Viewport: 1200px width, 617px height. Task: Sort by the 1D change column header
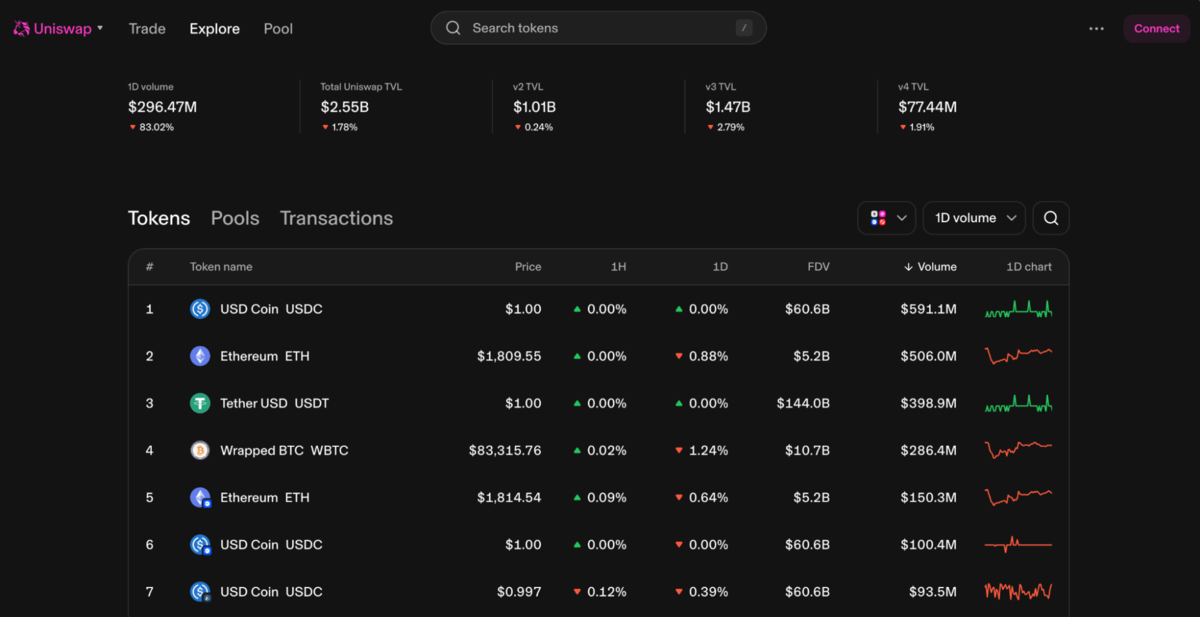point(720,267)
